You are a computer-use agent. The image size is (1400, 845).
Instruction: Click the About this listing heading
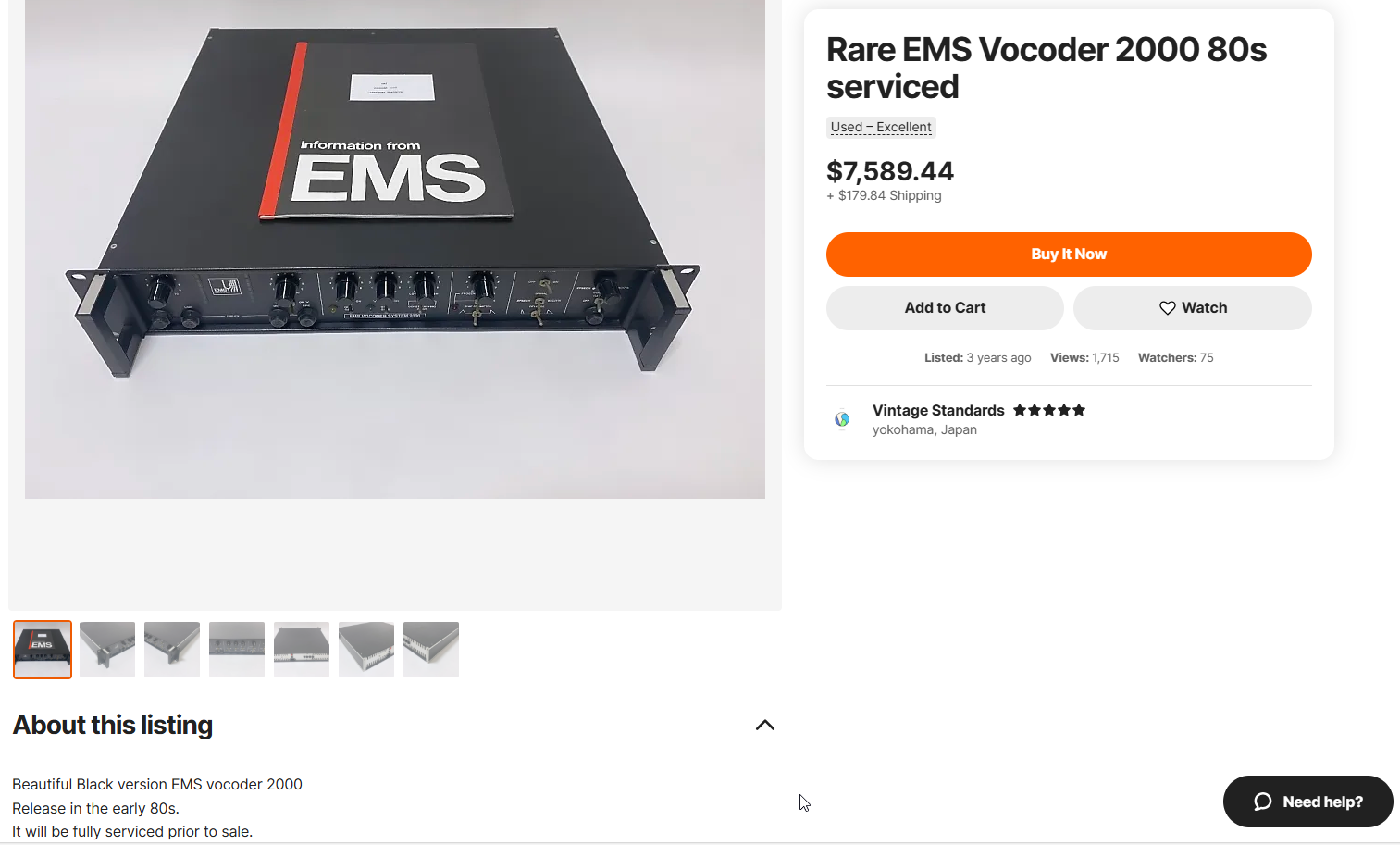pyautogui.click(x=113, y=725)
